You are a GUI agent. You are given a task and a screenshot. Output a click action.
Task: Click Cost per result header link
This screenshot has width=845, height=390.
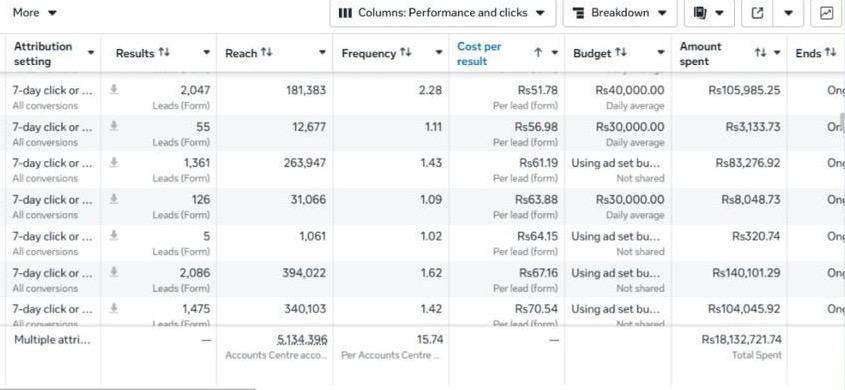coord(479,53)
